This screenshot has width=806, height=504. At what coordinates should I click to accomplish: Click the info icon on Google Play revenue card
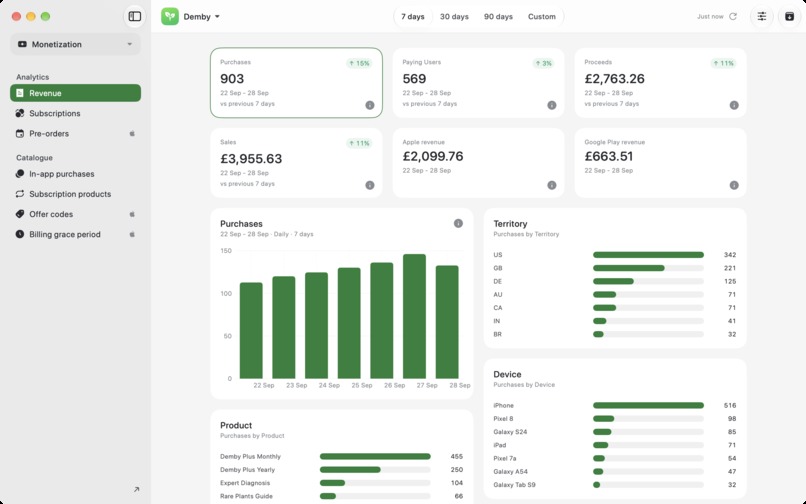click(x=734, y=185)
